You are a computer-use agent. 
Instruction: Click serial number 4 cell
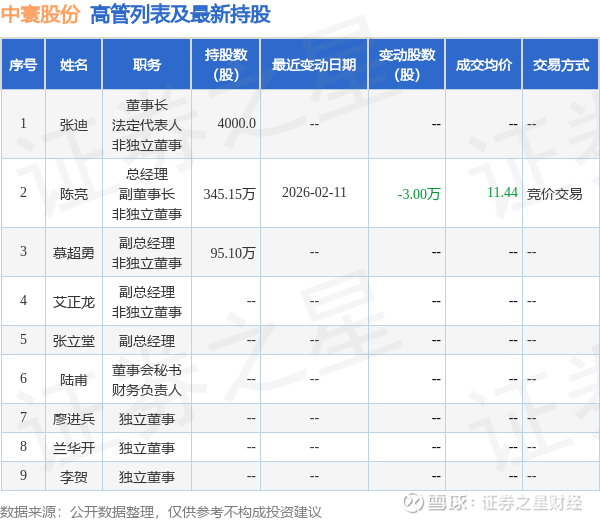(23, 301)
